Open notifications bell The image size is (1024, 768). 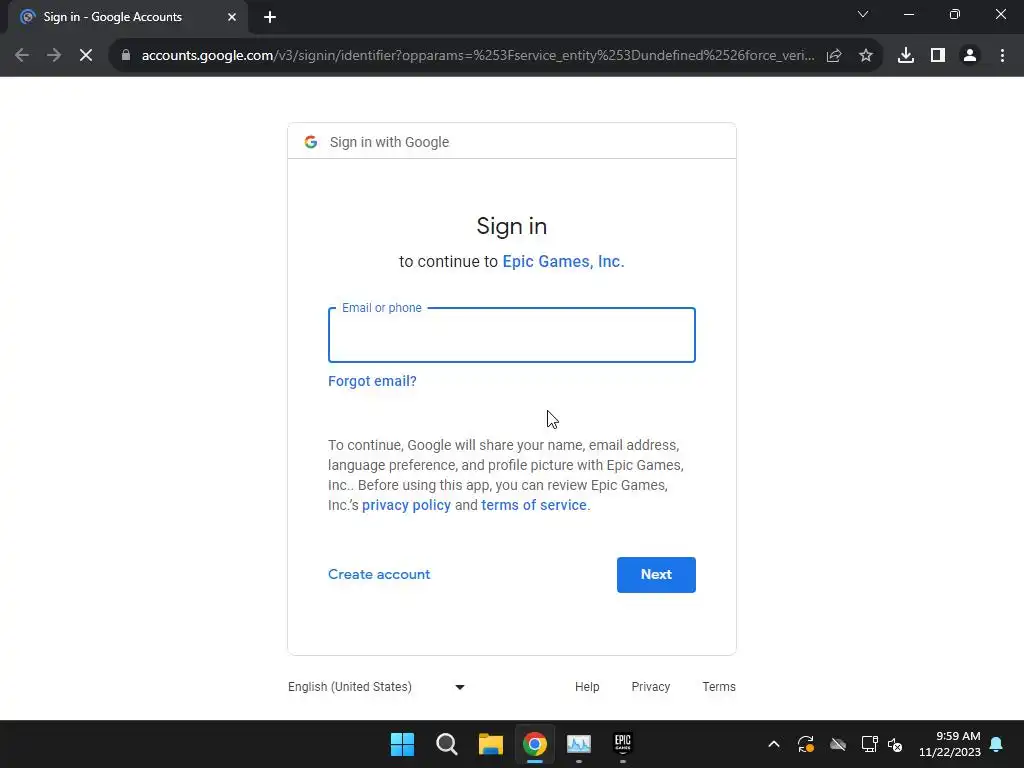[x=997, y=744]
